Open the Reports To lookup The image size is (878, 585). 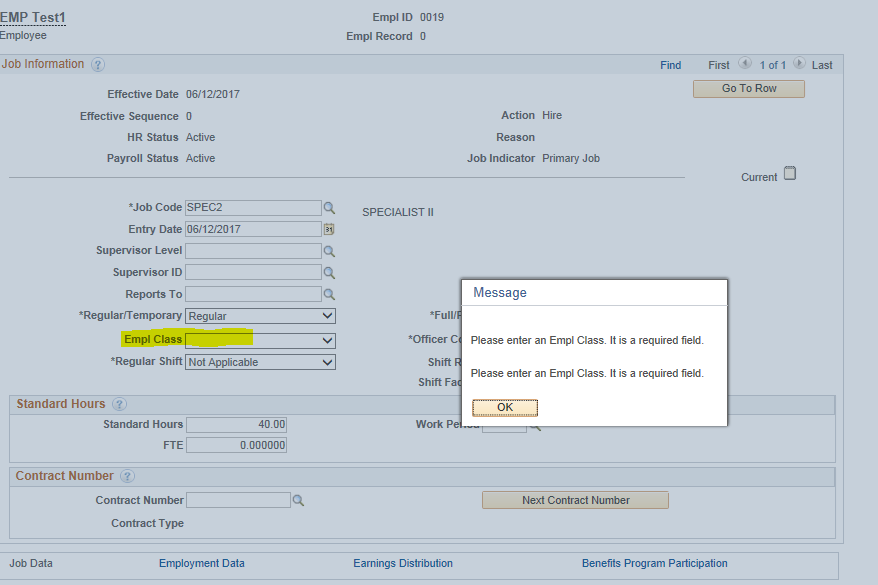pos(330,293)
